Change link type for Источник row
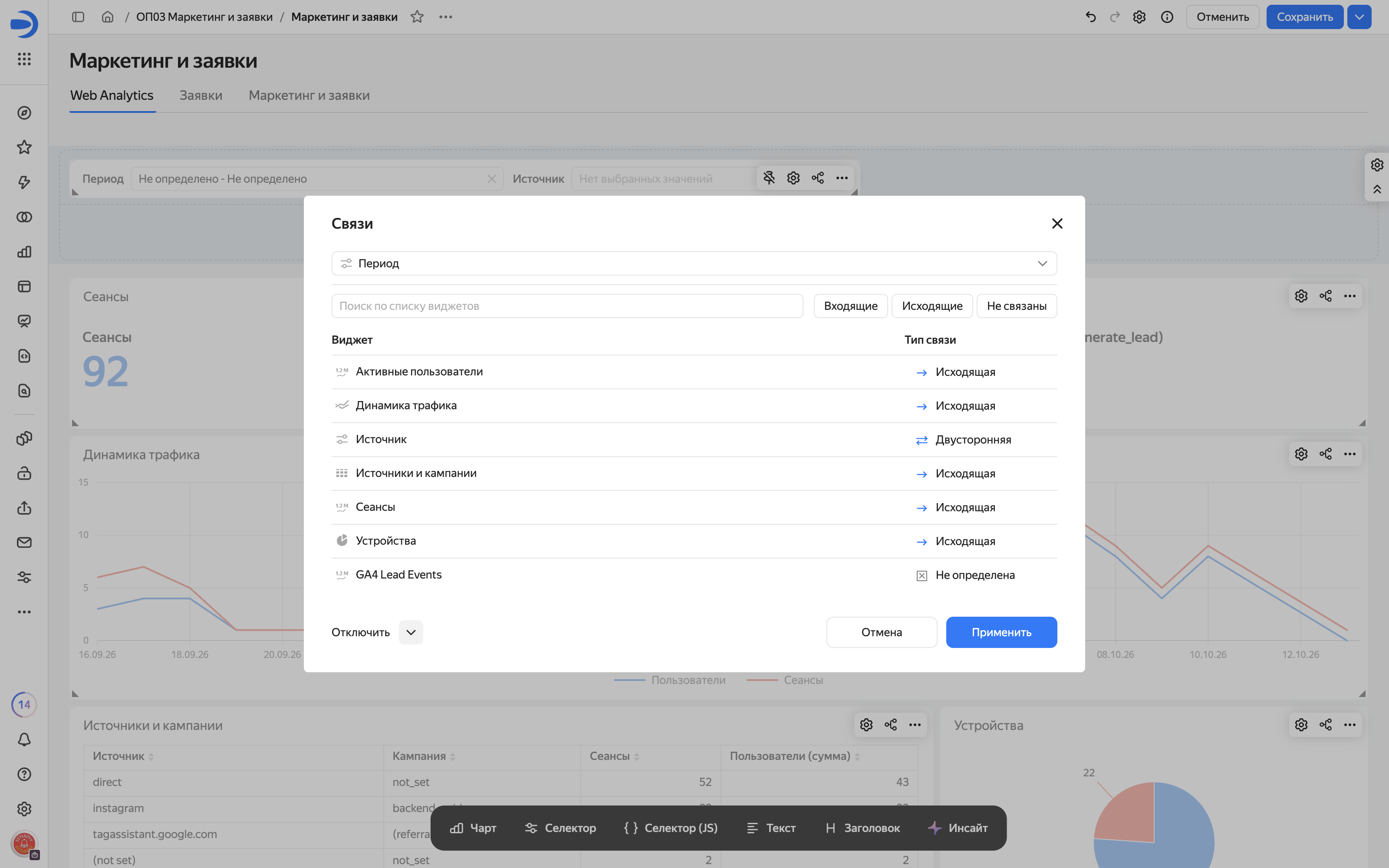 tap(964, 440)
